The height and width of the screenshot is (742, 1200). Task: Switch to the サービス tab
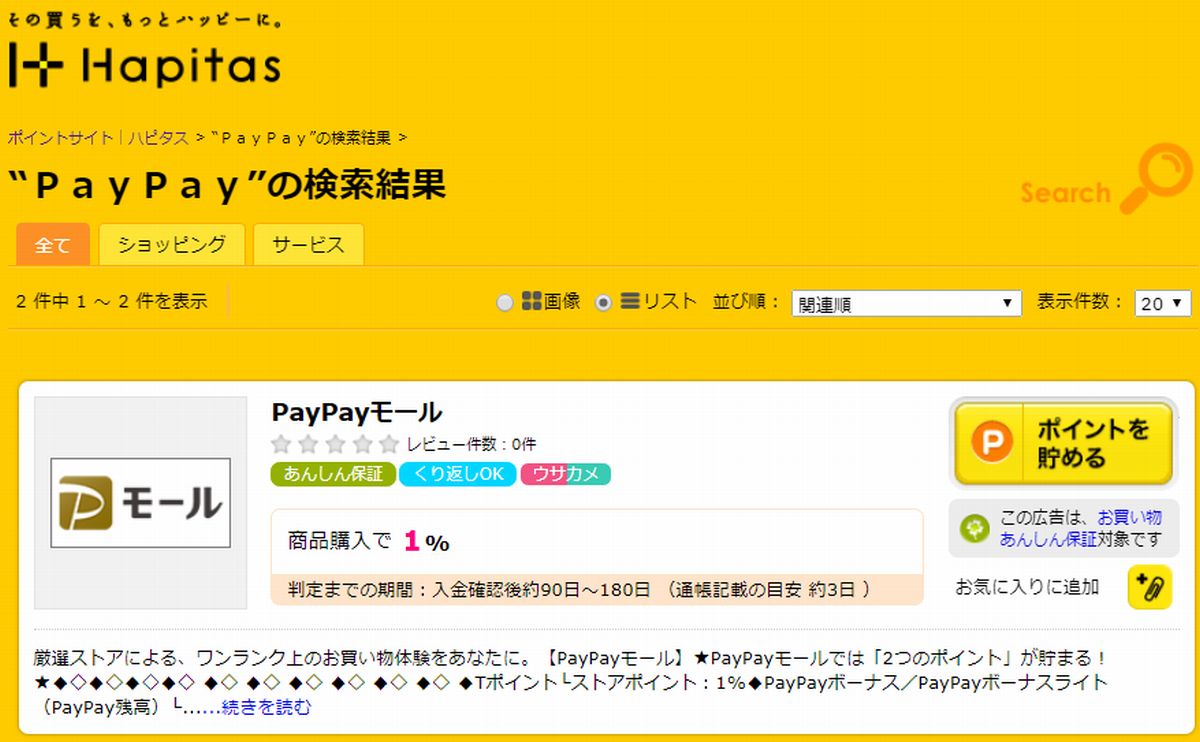coord(308,245)
